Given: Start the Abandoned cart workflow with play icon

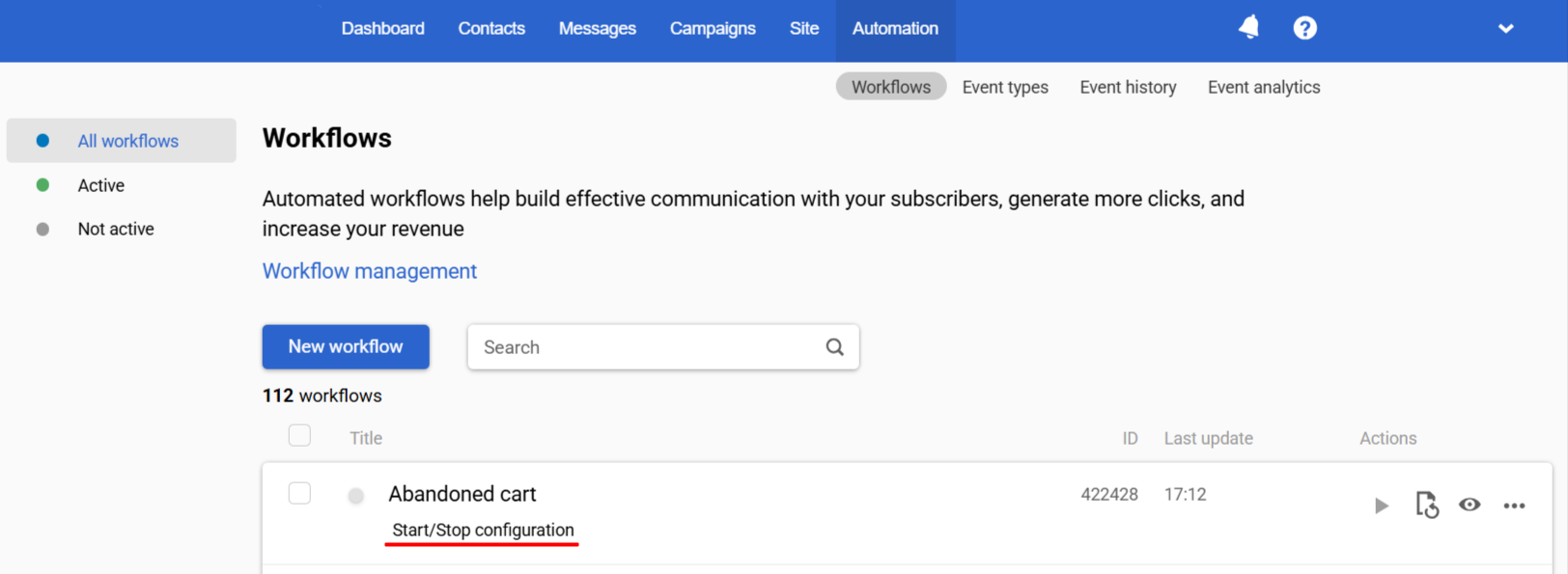Looking at the screenshot, I should [x=1382, y=506].
